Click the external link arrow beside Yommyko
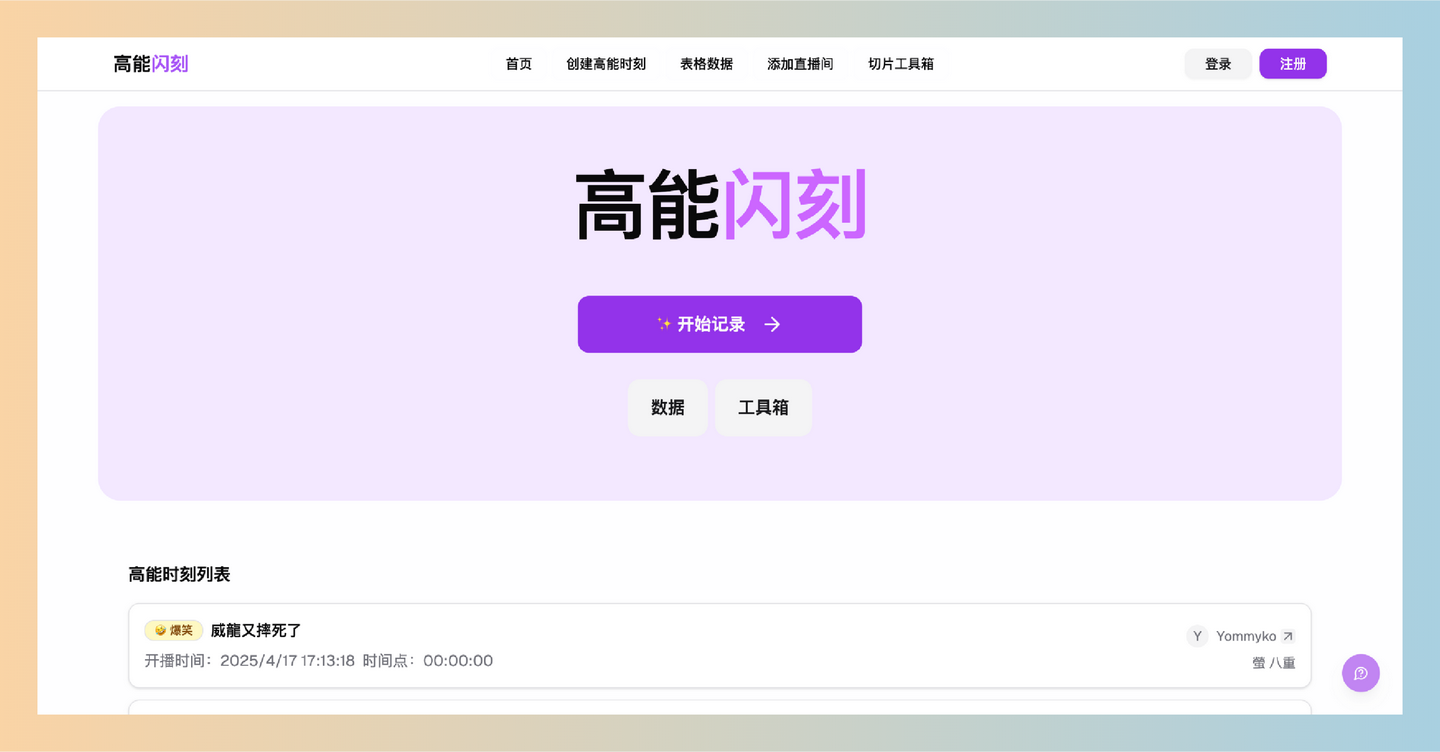Viewport: 1440px width, 752px height. pyautogui.click(x=1288, y=635)
